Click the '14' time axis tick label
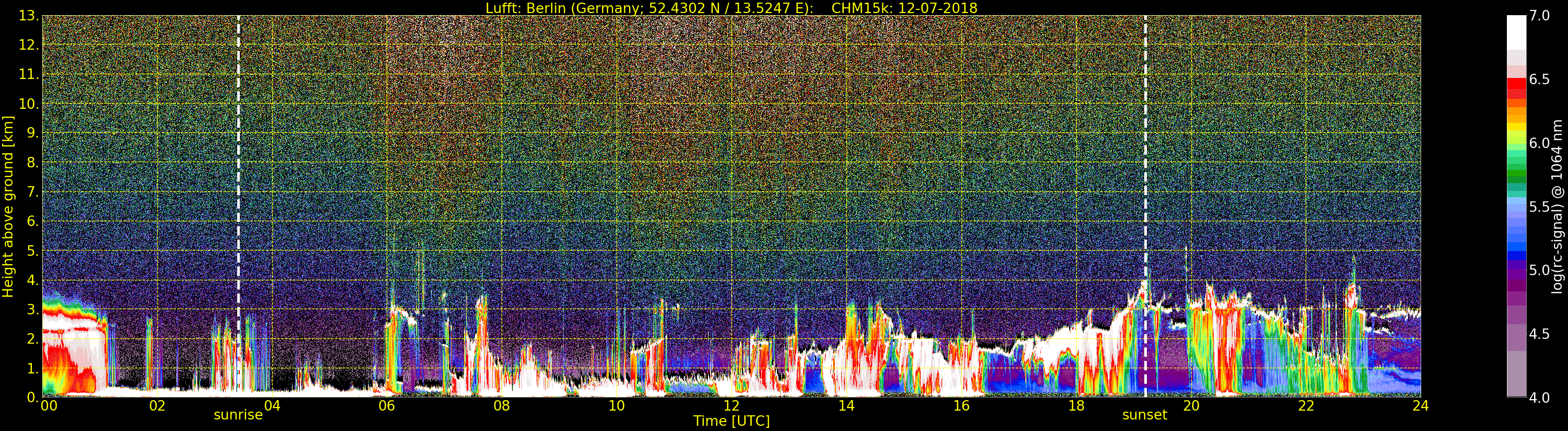This screenshot has height=431, width=1568. [x=846, y=406]
